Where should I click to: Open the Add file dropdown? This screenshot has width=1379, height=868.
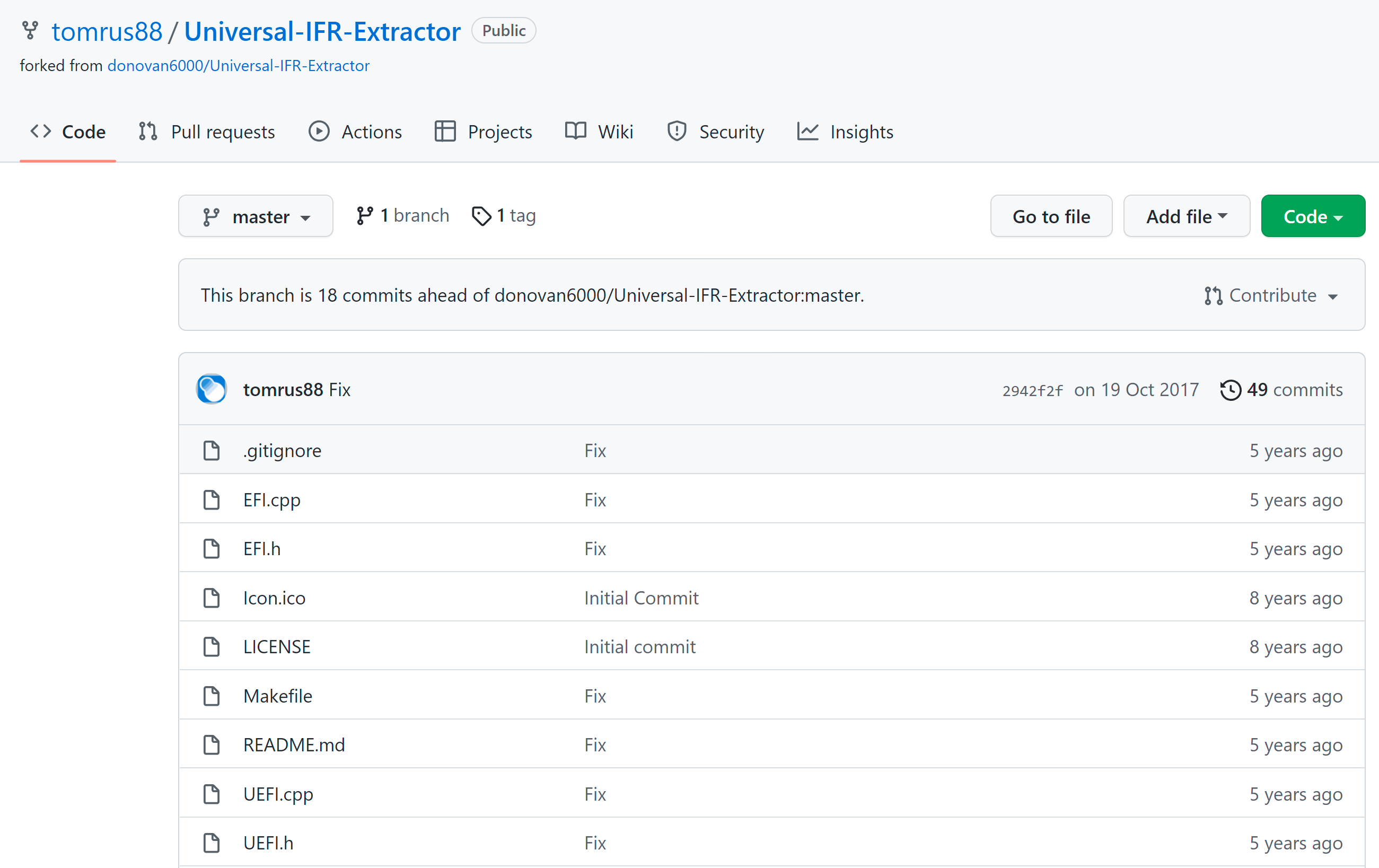[x=1186, y=216]
